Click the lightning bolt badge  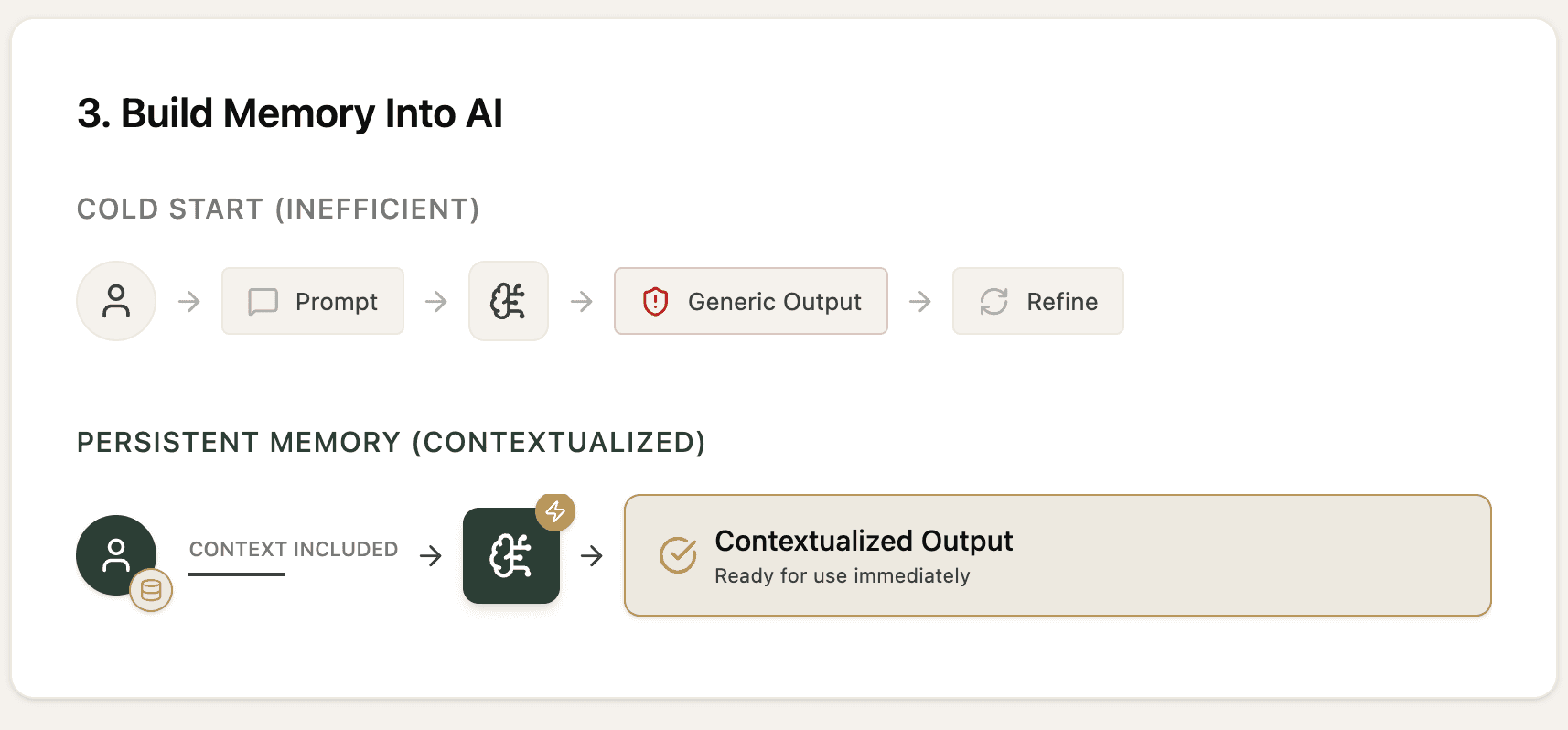tap(555, 511)
